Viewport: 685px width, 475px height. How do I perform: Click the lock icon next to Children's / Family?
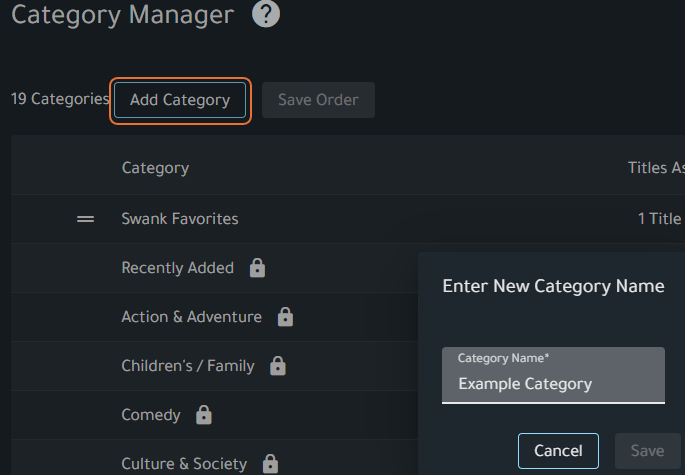click(x=278, y=366)
